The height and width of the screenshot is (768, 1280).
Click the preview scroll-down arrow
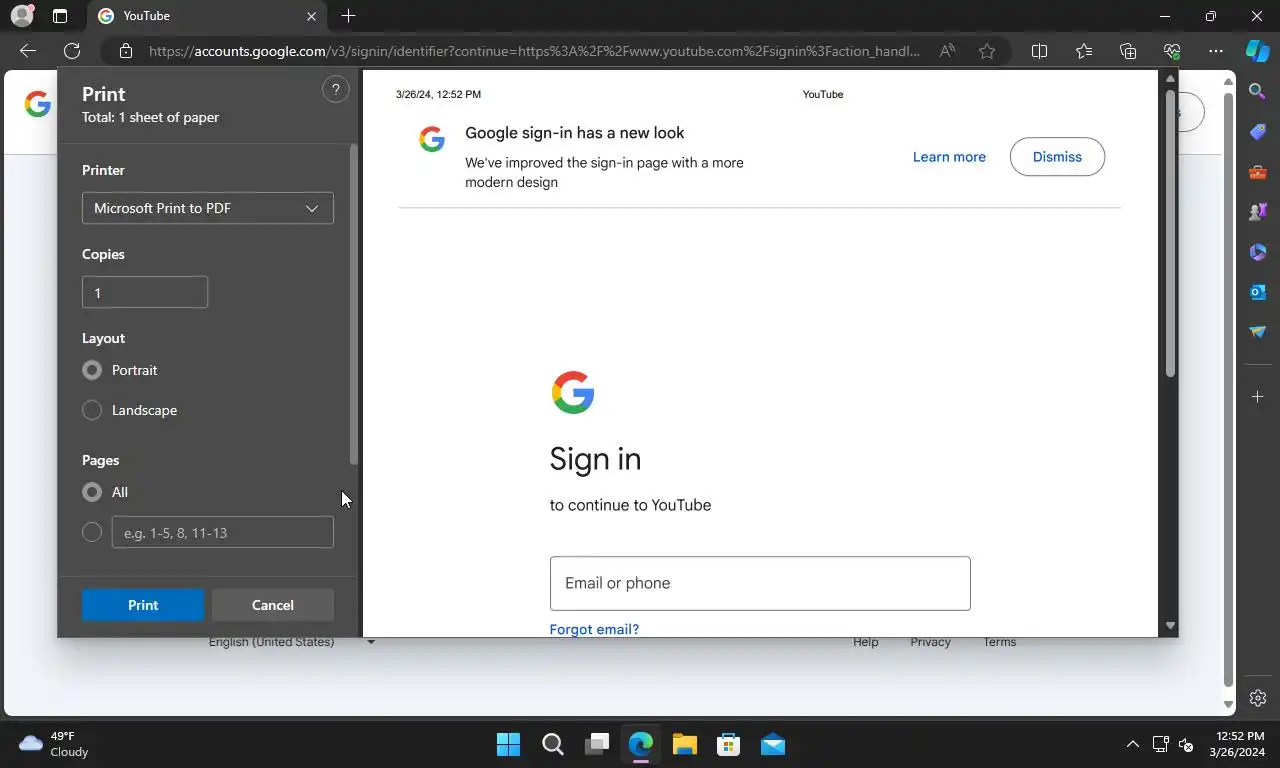pyautogui.click(x=1170, y=626)
